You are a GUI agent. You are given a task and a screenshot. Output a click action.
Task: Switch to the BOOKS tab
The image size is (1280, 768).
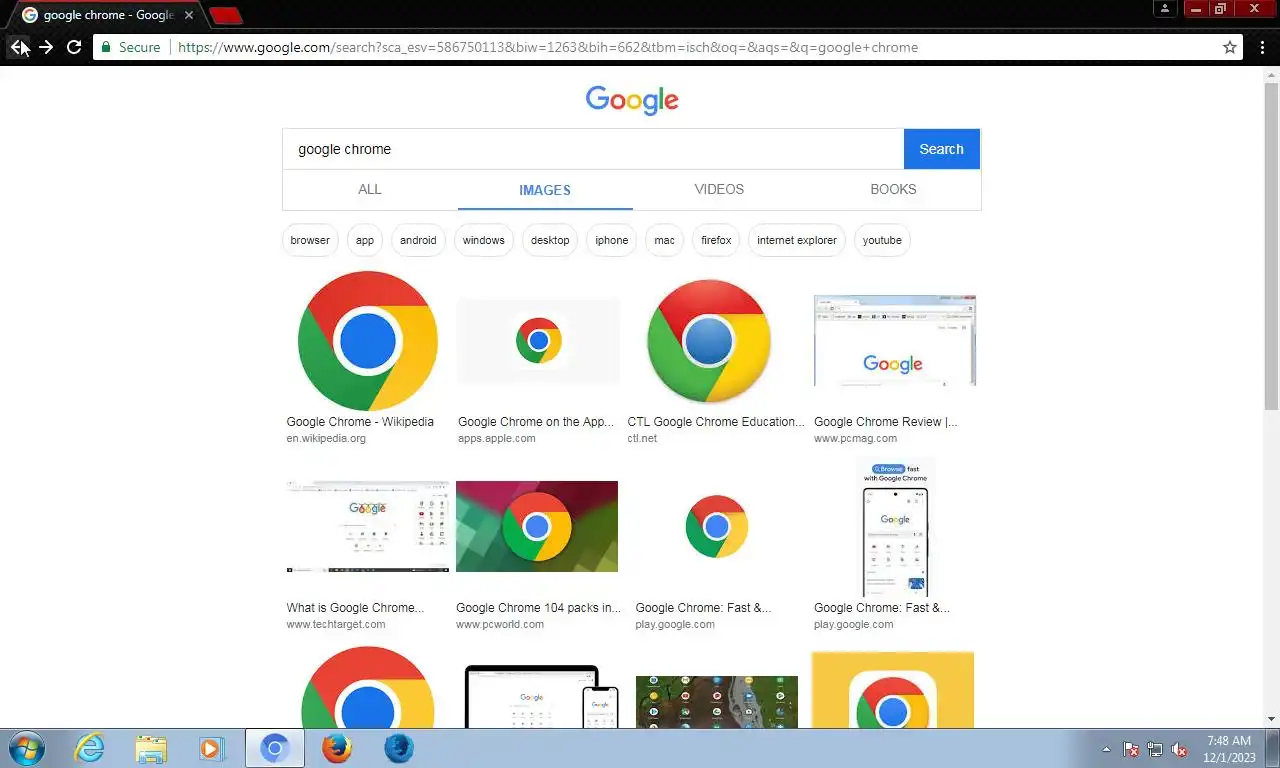[x=893, y=189]
